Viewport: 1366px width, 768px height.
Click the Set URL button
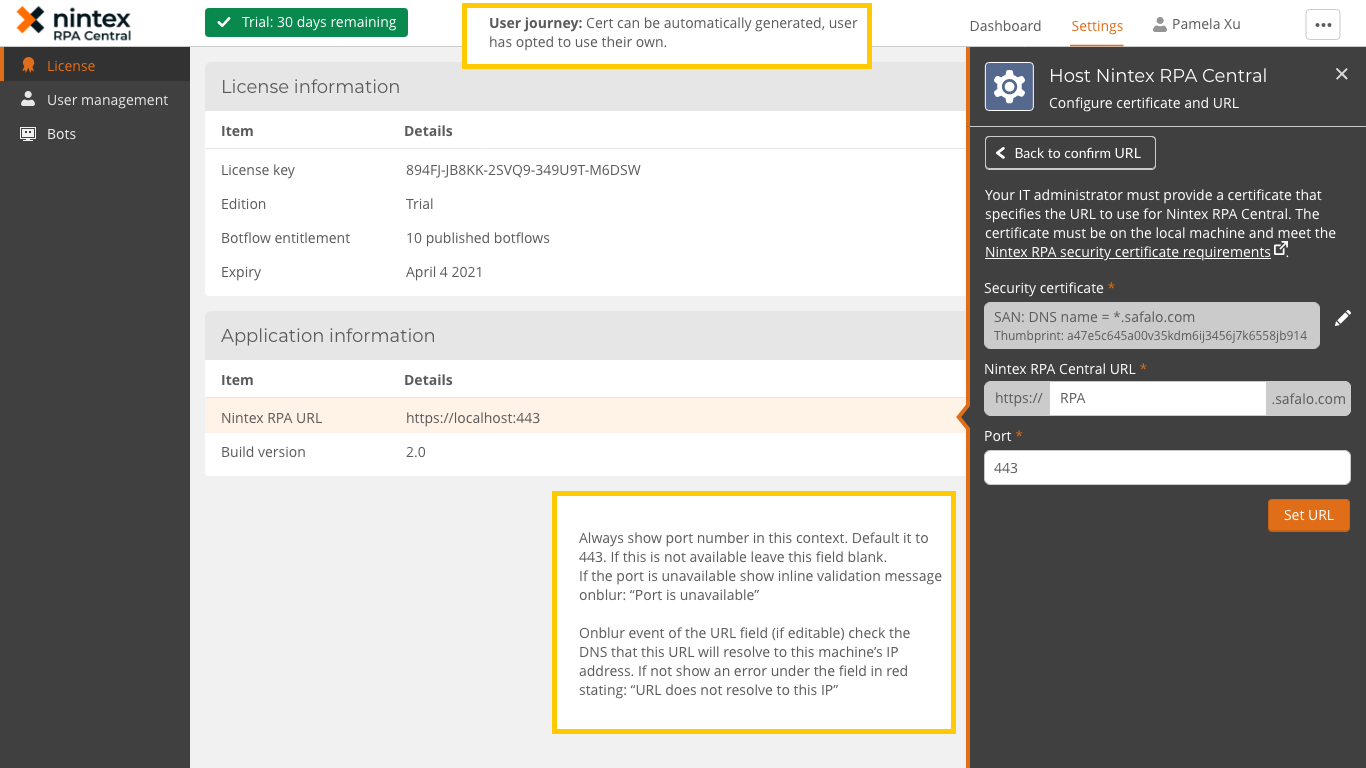1309,515
